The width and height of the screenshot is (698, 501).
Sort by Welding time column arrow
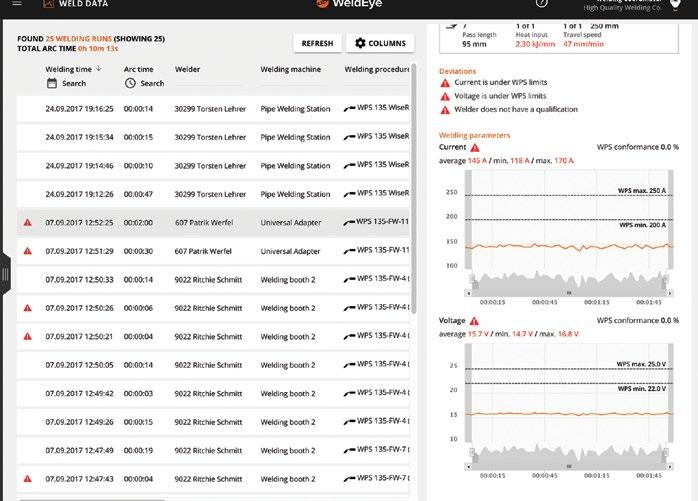(99, 69)
